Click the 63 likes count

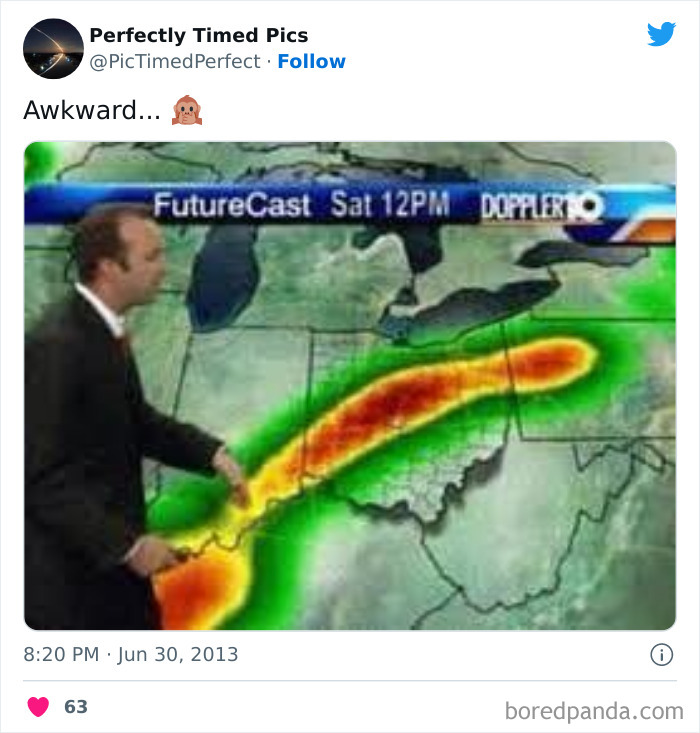(76, 706)
